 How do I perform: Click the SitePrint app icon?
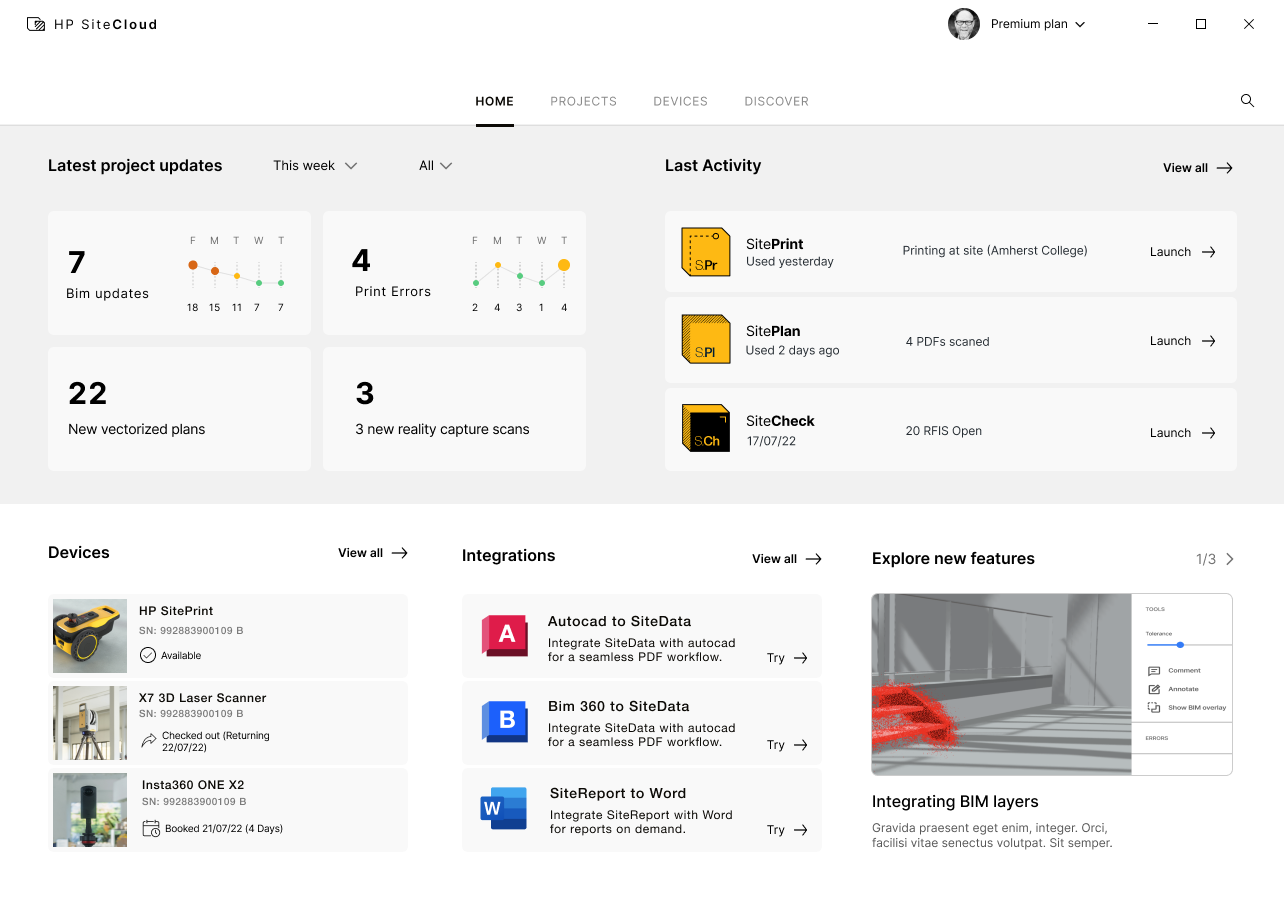coord(705,252)
